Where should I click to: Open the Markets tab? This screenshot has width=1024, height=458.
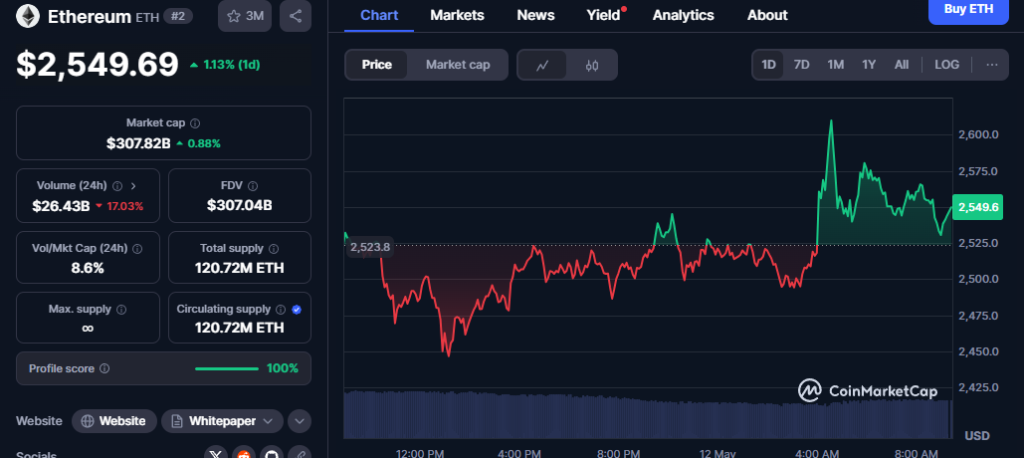click(457, 15)
